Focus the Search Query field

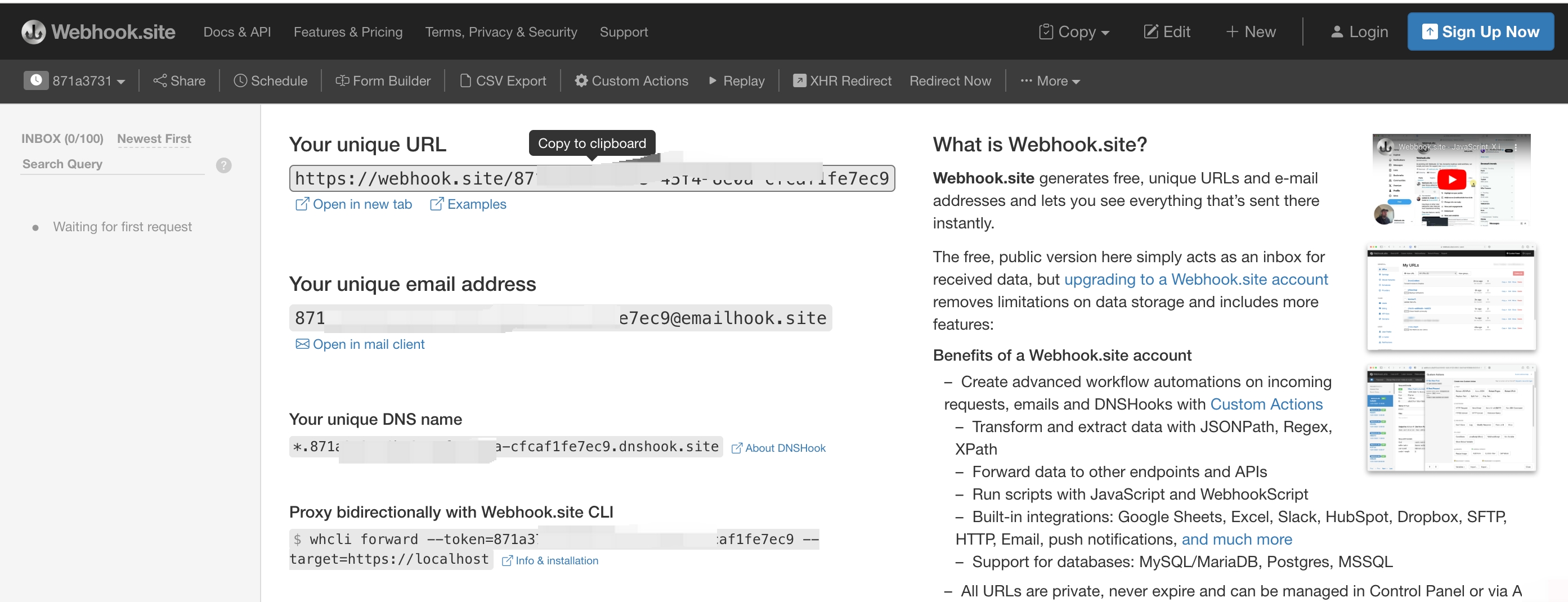click(x=113, y=164)
